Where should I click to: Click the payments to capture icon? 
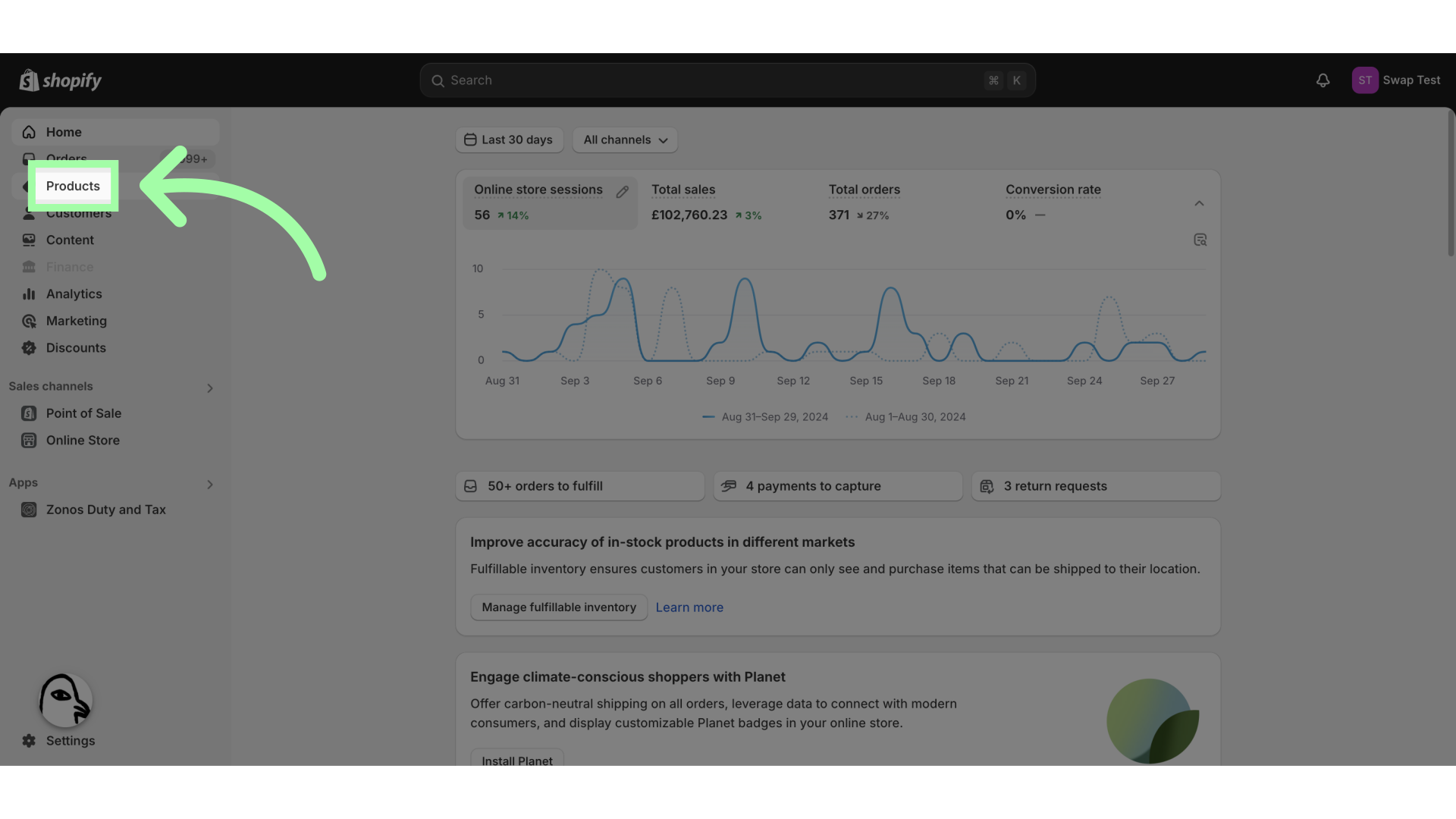[729, 486]
